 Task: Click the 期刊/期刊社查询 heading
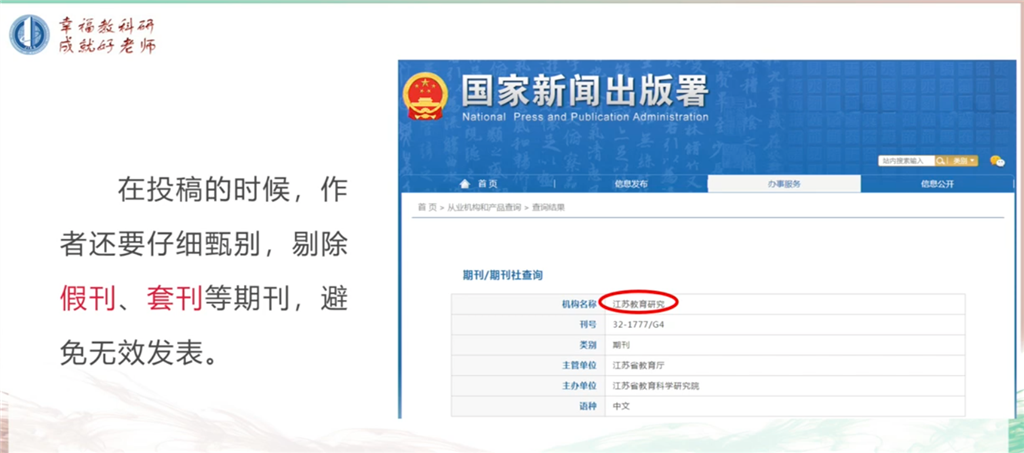[503, 275]
